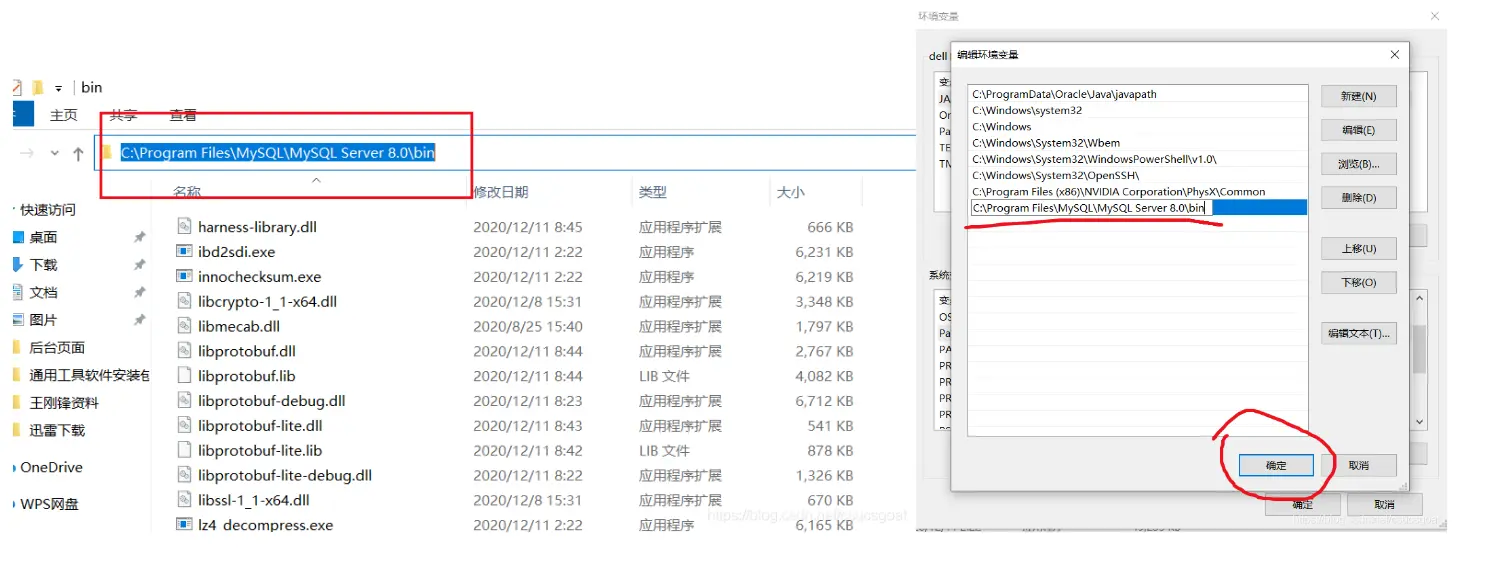Open the recent locations dropdown arrow
The width and height of the screenshot is (1497, 575).
(x=54, y=154)
